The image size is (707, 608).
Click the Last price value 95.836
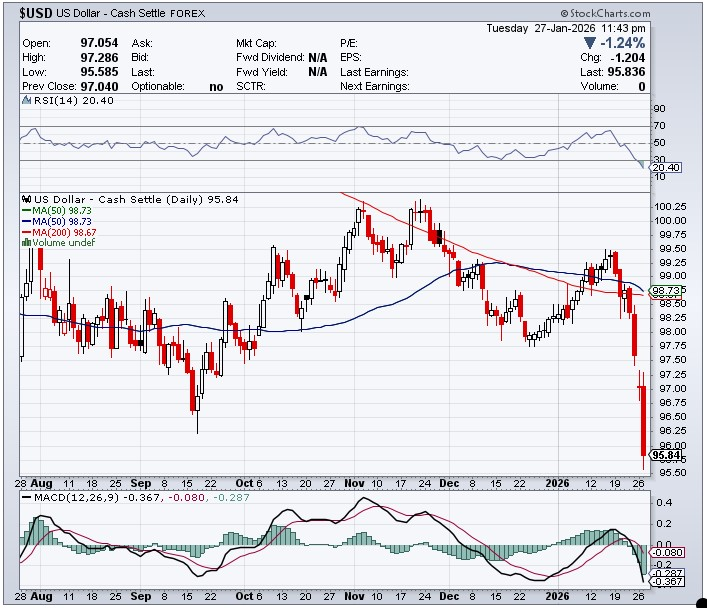pyautogui.click(x=626, y=72)
